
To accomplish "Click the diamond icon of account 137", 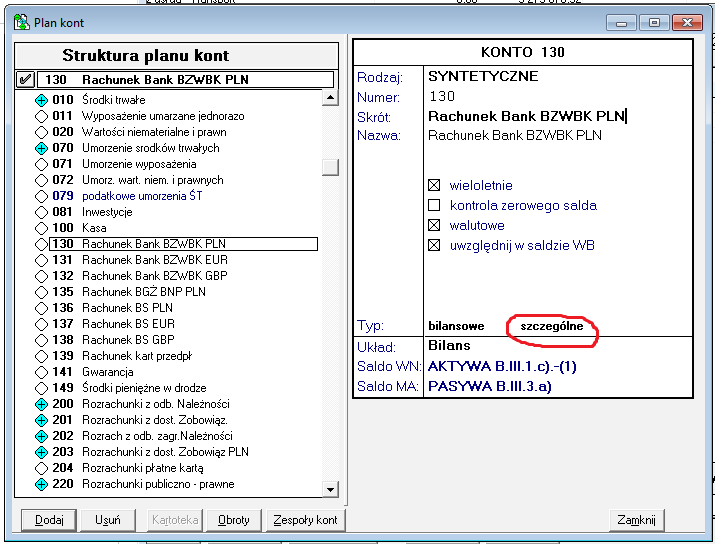I will coord(41,324).
